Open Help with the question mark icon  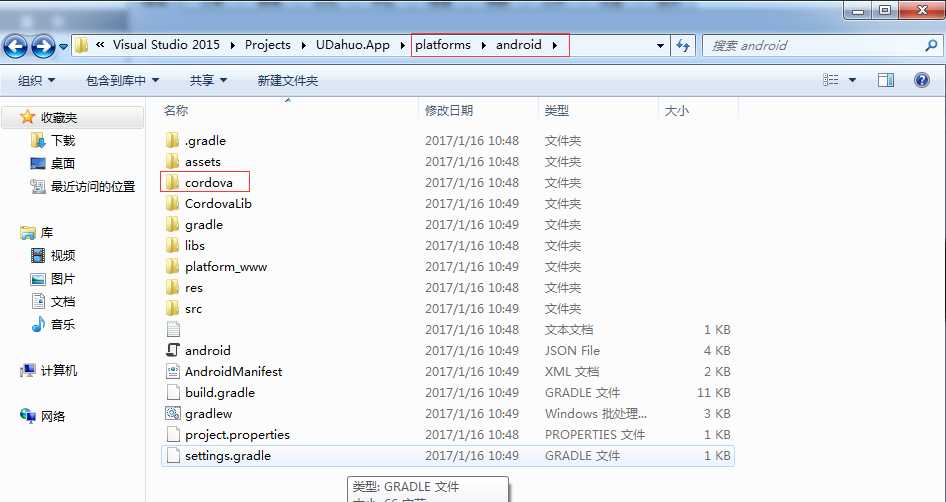click(x=922, y=80)
